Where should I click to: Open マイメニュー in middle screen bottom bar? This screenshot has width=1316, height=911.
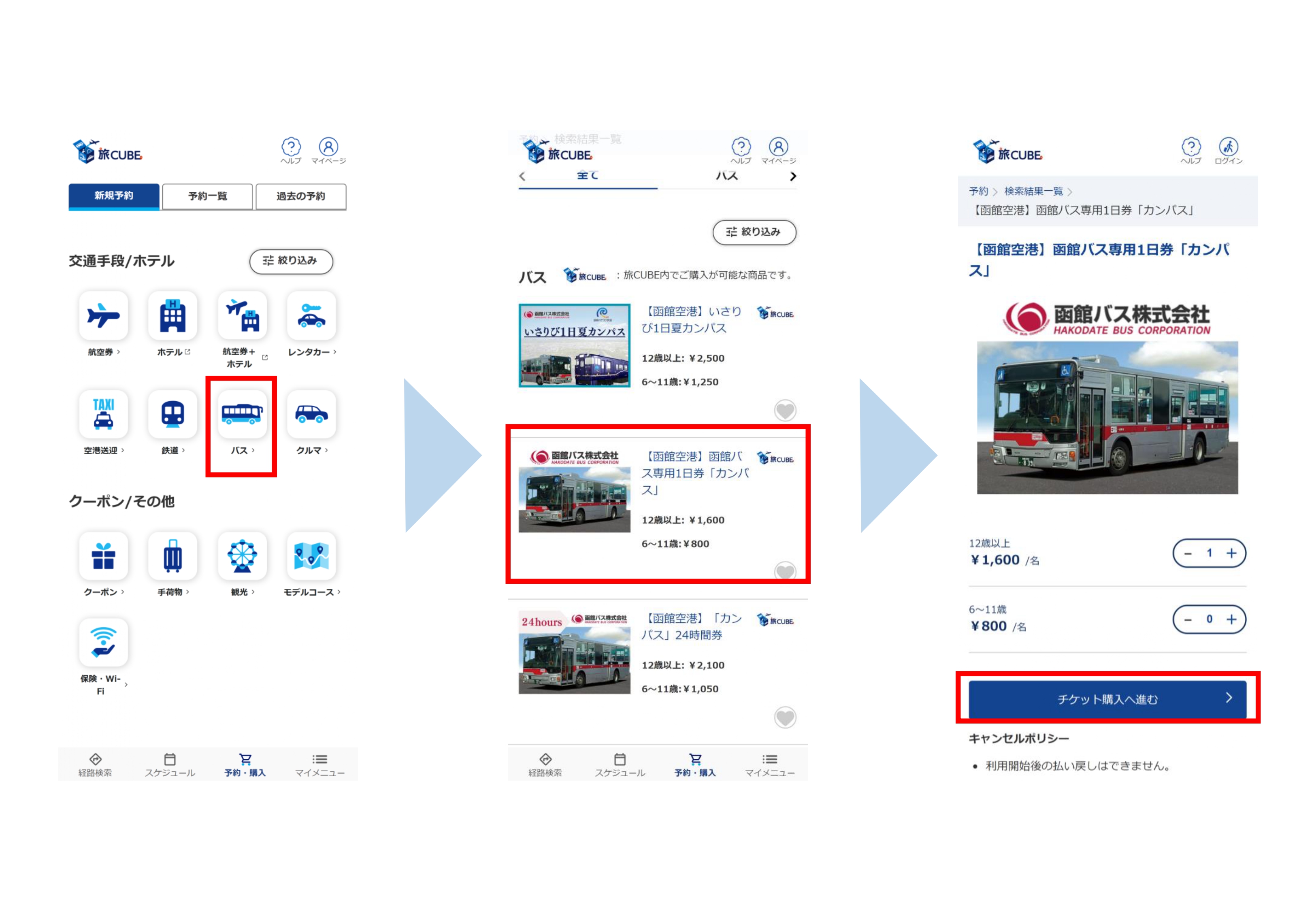(x=770, y=766)
